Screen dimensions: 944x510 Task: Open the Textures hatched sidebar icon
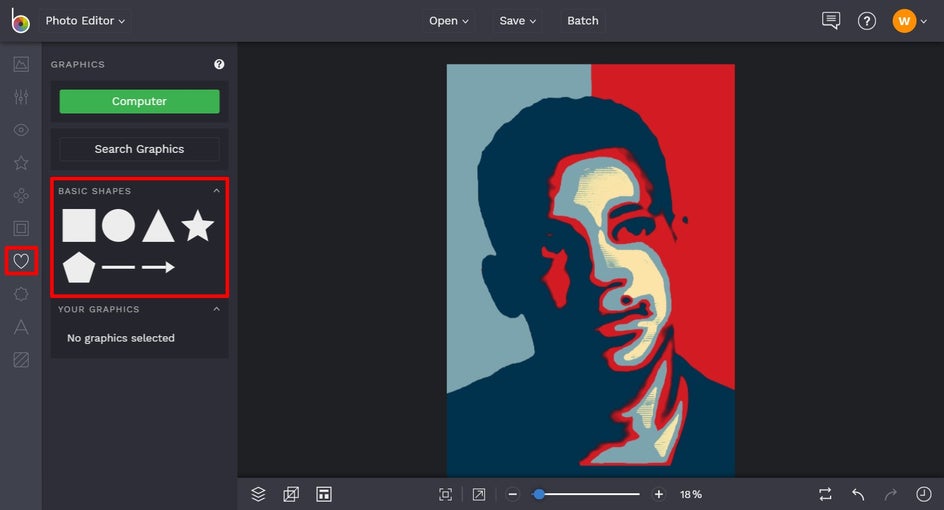pos(21,359)
